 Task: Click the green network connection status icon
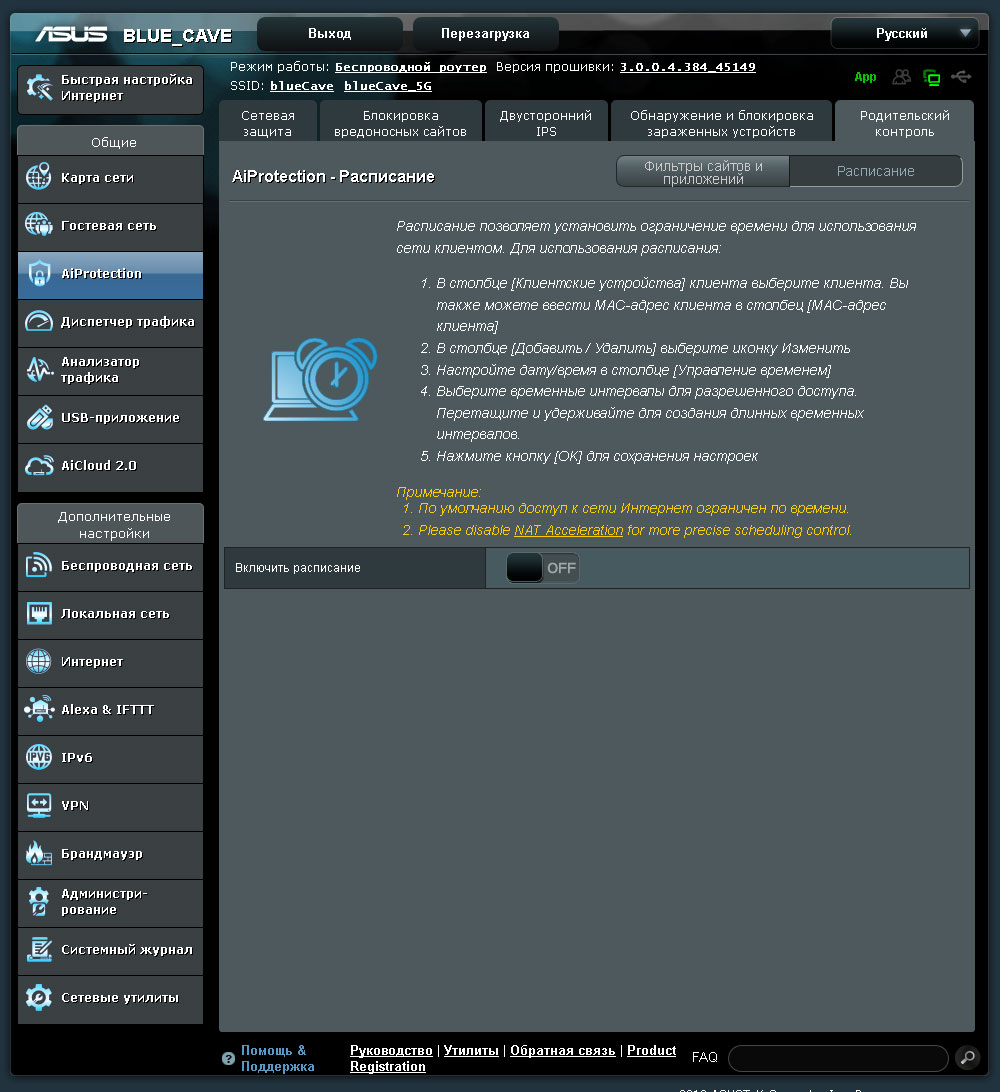(x=931, y=77)
